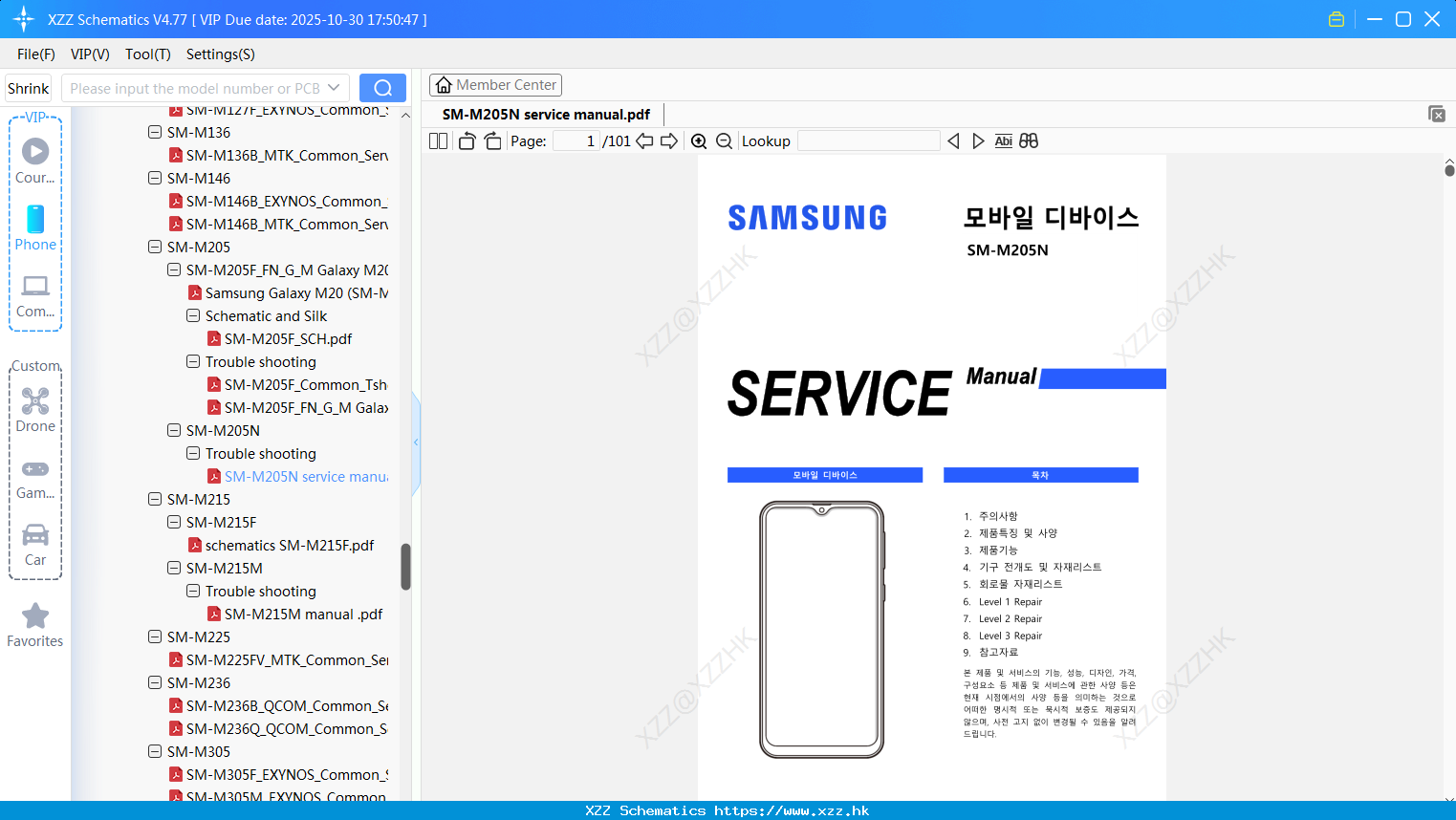Open the Car category
1456x820 pixels.
click(35, 545)
